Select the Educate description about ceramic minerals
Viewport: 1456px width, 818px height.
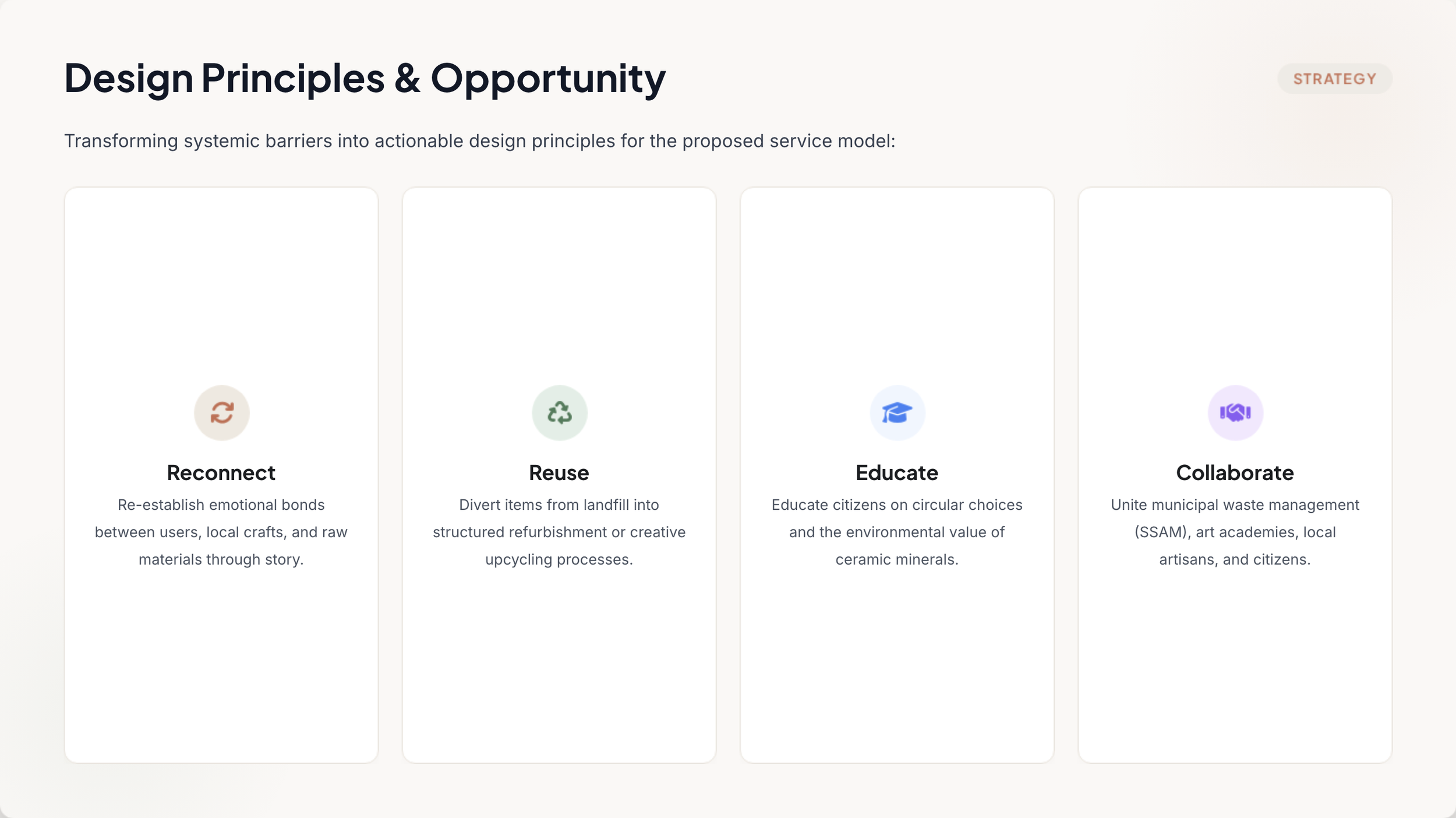point(897,532)
